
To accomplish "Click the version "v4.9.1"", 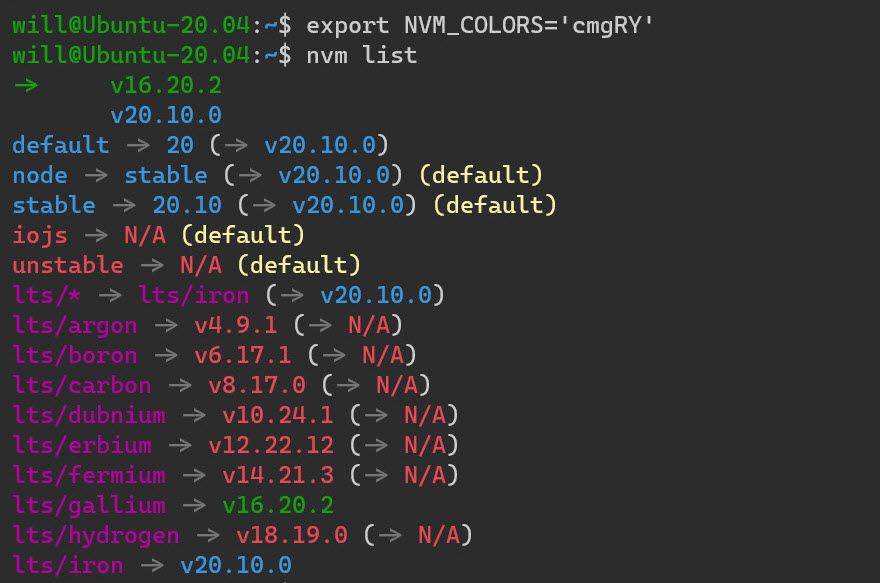I will coord(236,325).
